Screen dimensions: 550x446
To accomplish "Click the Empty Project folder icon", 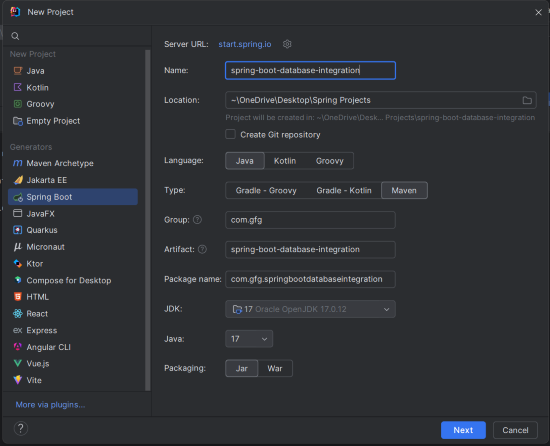I will 18,121.
